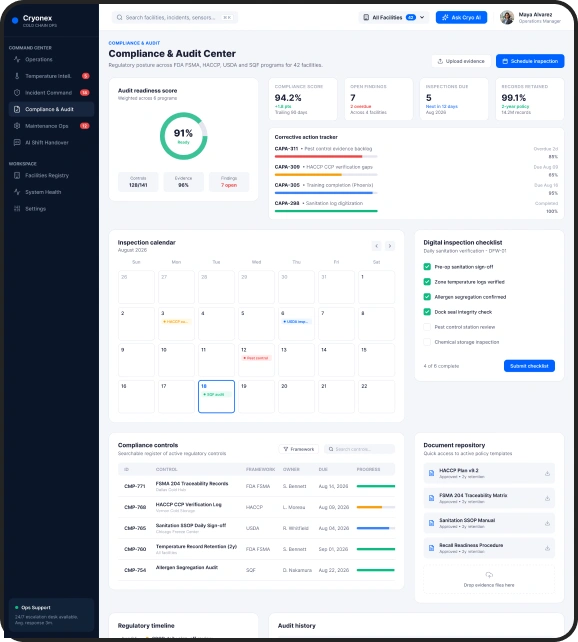Click Ask Cryo AI button
The width and height of the screenshot is (578, 642).
461,18
